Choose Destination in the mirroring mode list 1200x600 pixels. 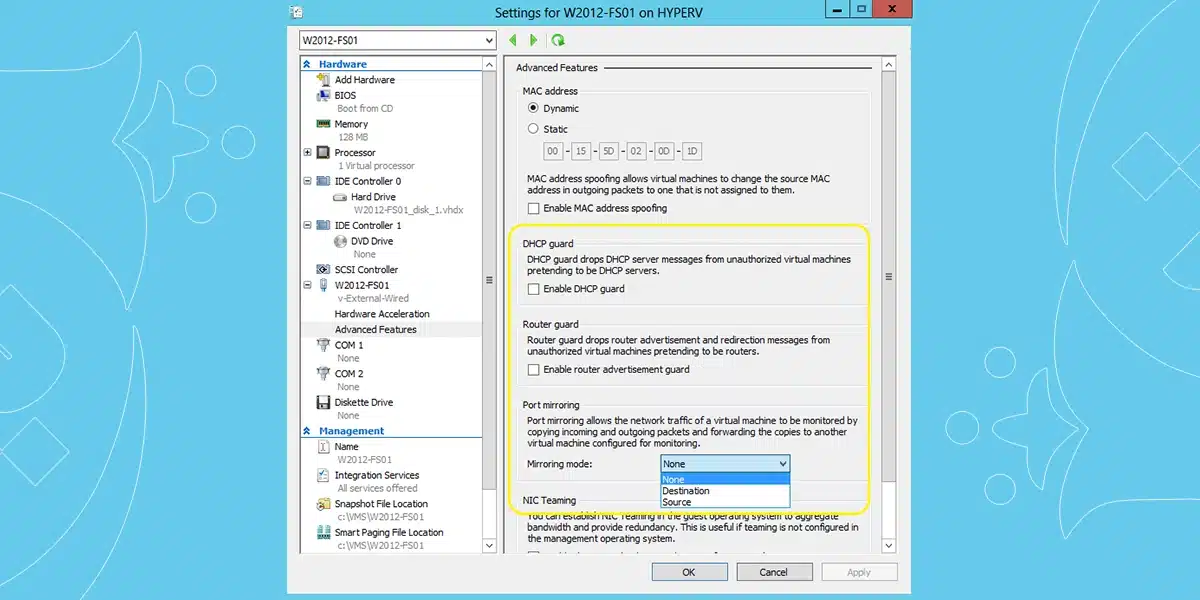pyautogui.click(x=686, y=491)
